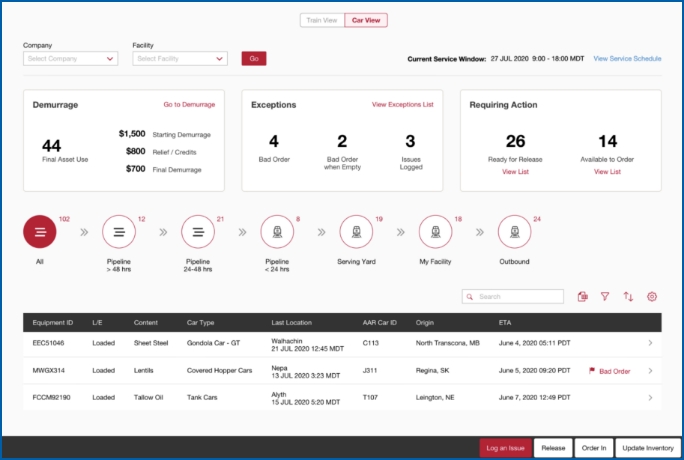Select the My Facility train icon
The height and width of the screenshot is (460, 684).
point(435,232)
